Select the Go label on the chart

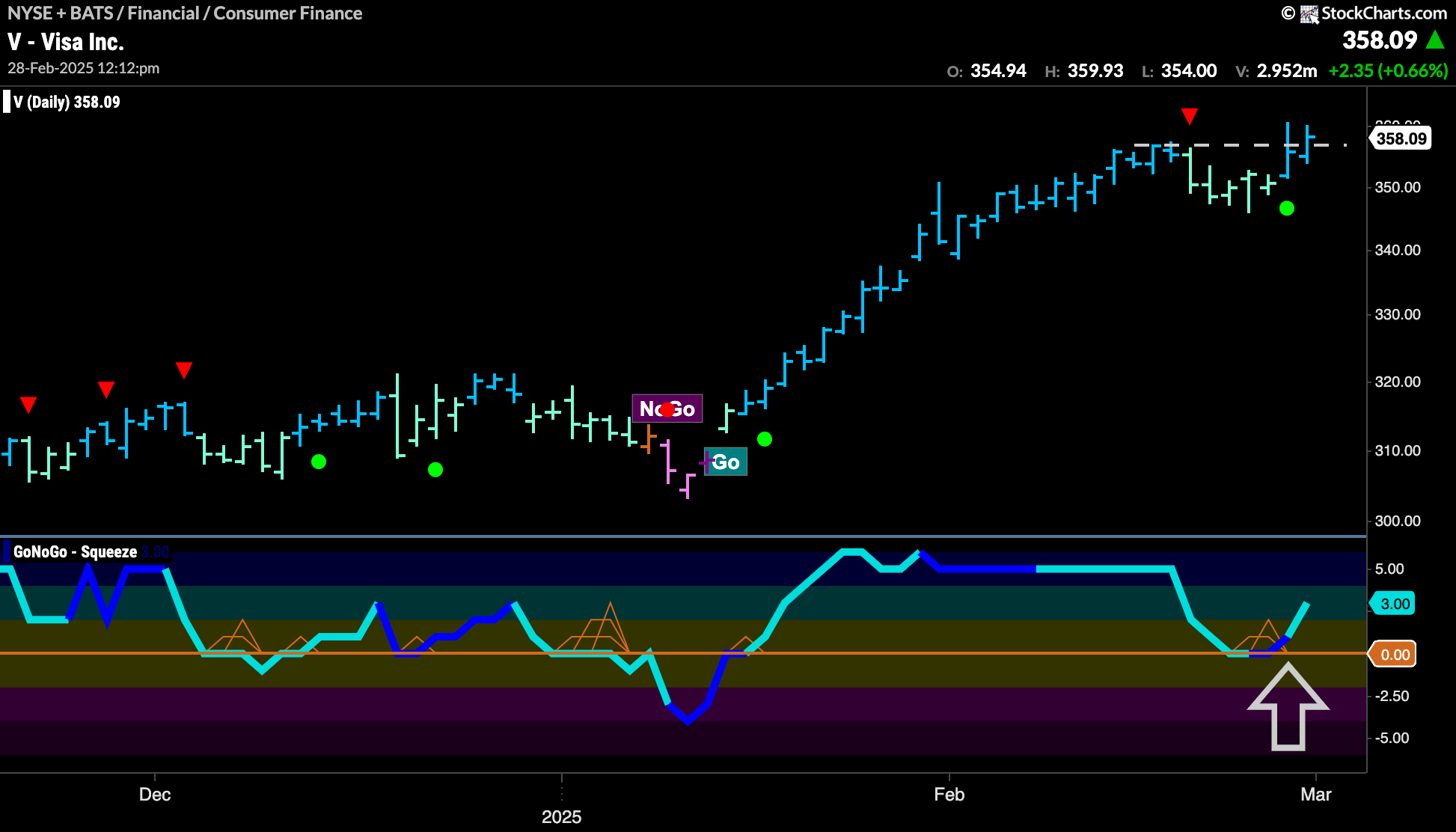726,462
